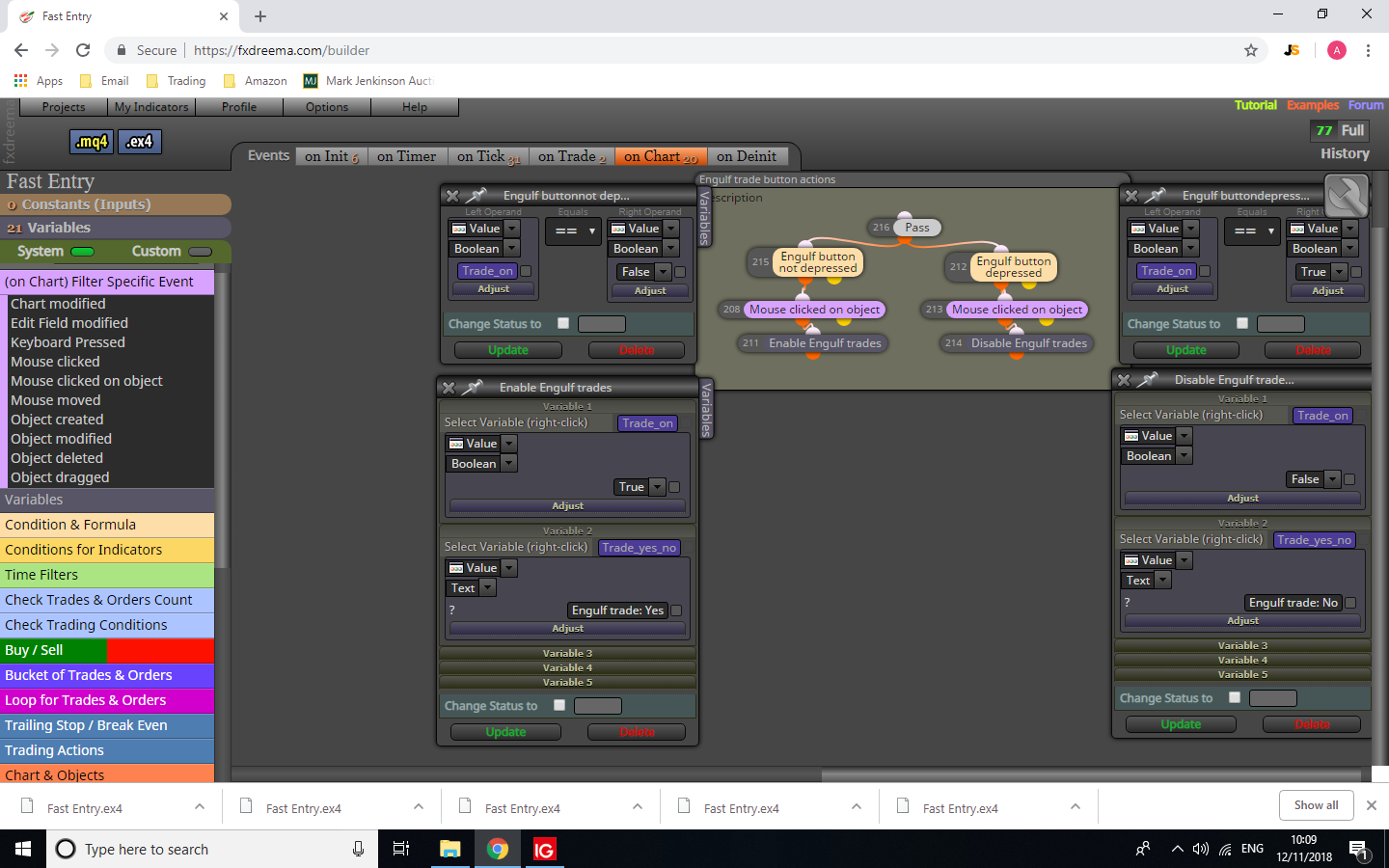Pin the Disable Engulf trade... panel

(x=1148, y=379)
